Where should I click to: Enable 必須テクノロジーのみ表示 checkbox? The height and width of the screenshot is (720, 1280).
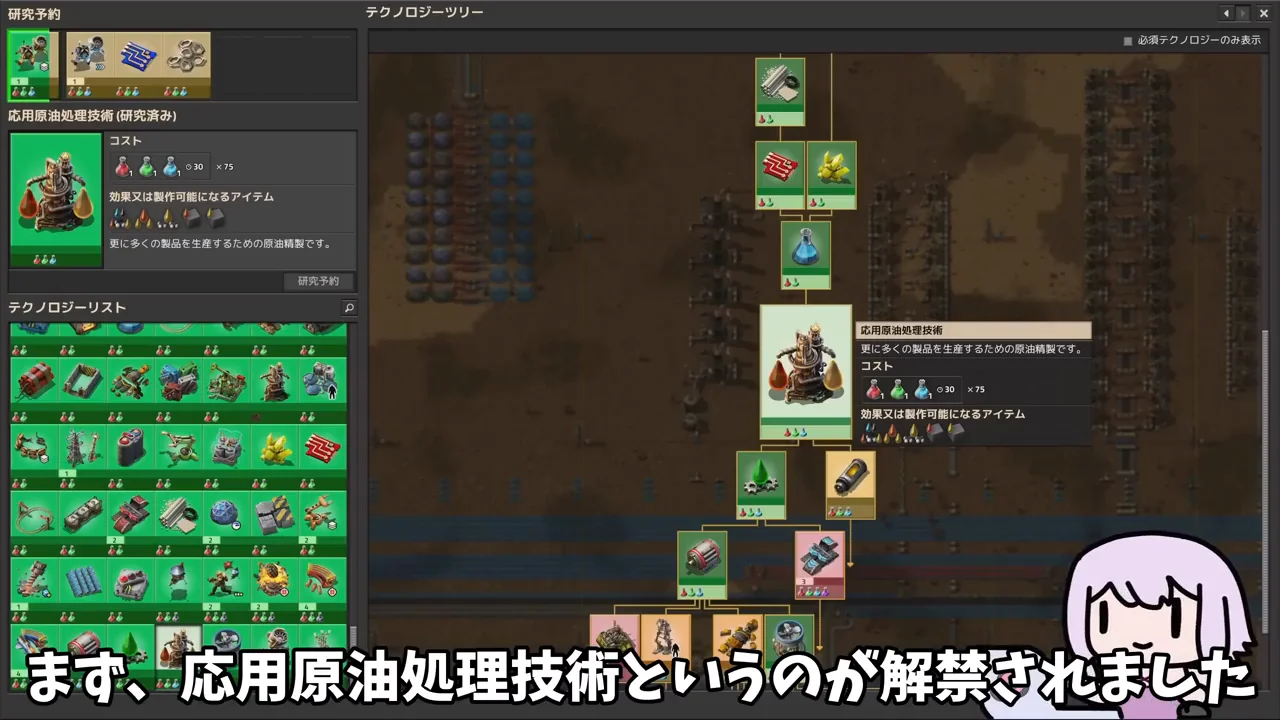[1128, 41]
